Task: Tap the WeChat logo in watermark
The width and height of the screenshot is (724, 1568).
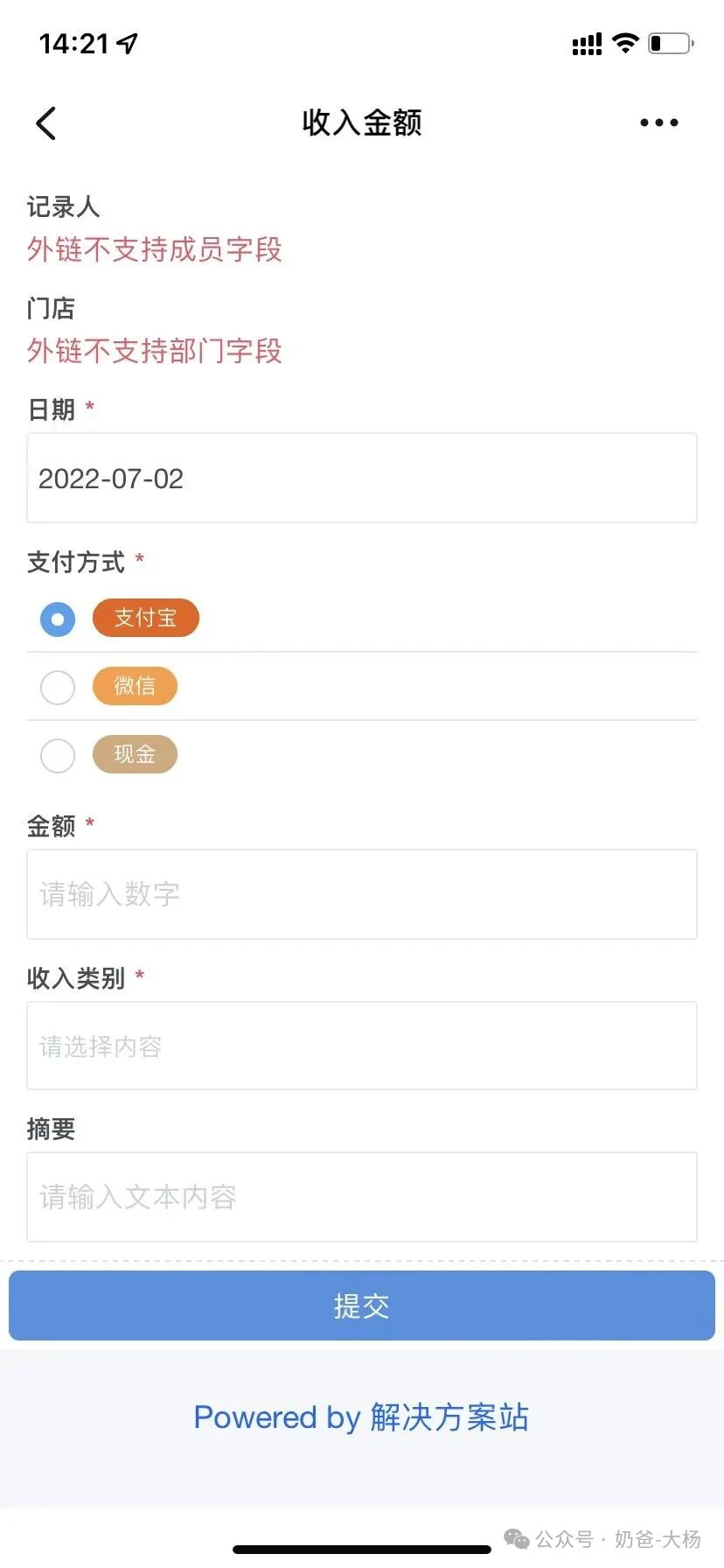Action: tap(517, 1538)
